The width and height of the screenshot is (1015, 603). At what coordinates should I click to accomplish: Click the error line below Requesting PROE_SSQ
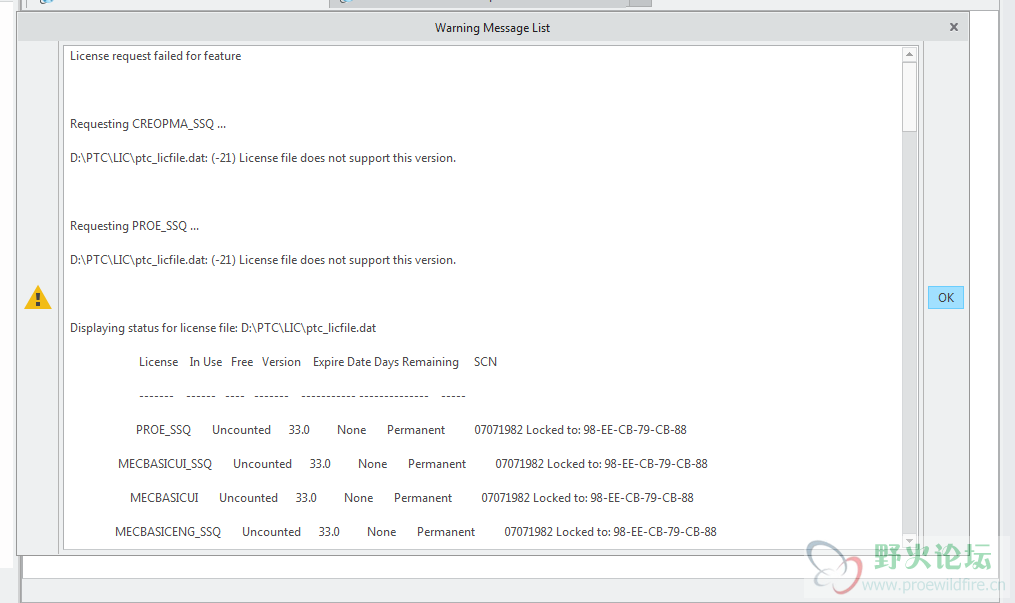pyautogui.click(x=263, y=260)
